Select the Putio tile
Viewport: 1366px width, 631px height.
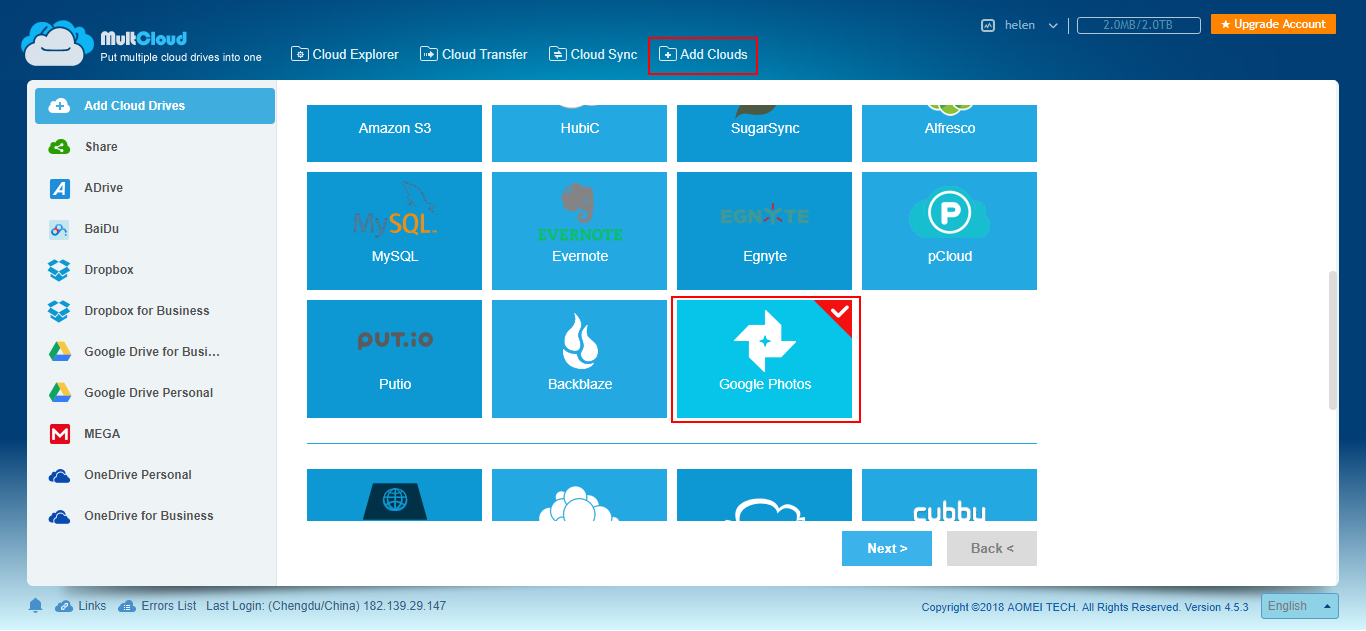(x=394, y=359)
